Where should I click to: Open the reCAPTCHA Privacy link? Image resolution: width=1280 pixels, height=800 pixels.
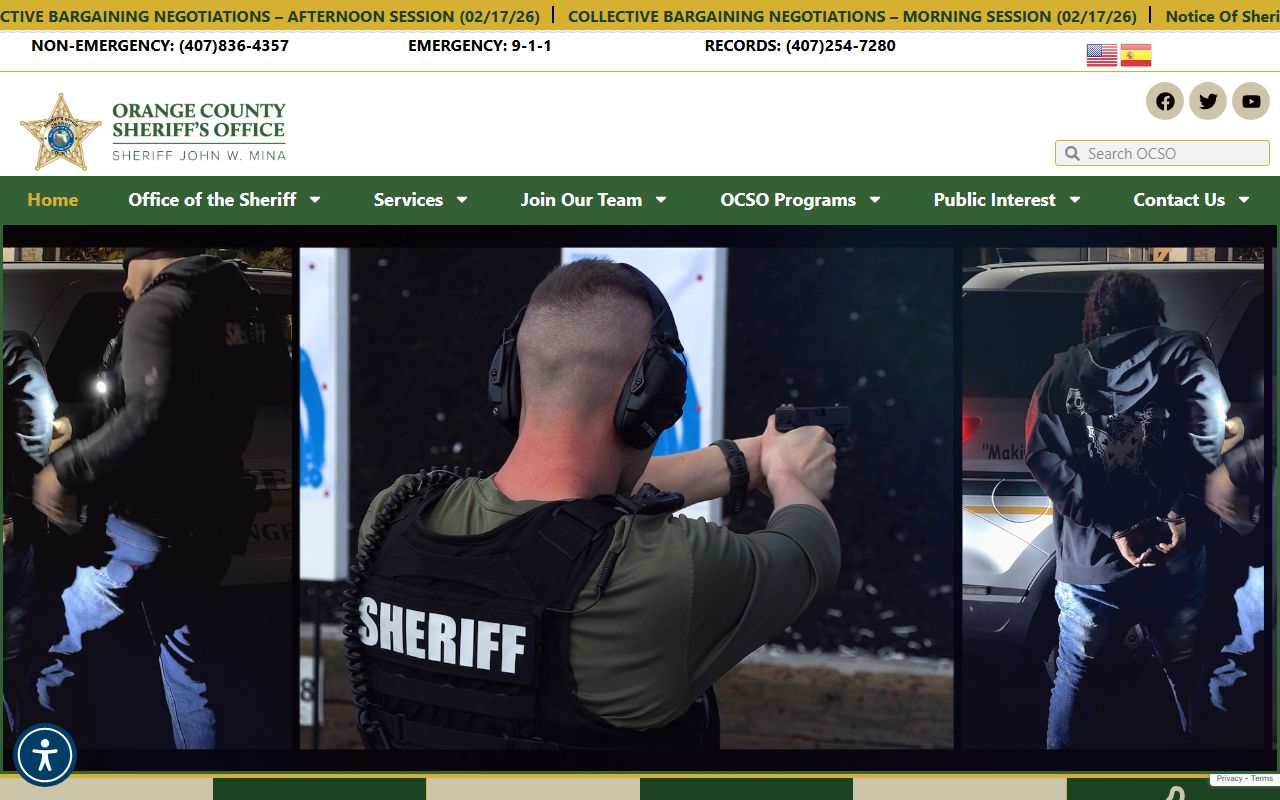pyautogui.click(x=1229, y=778)
